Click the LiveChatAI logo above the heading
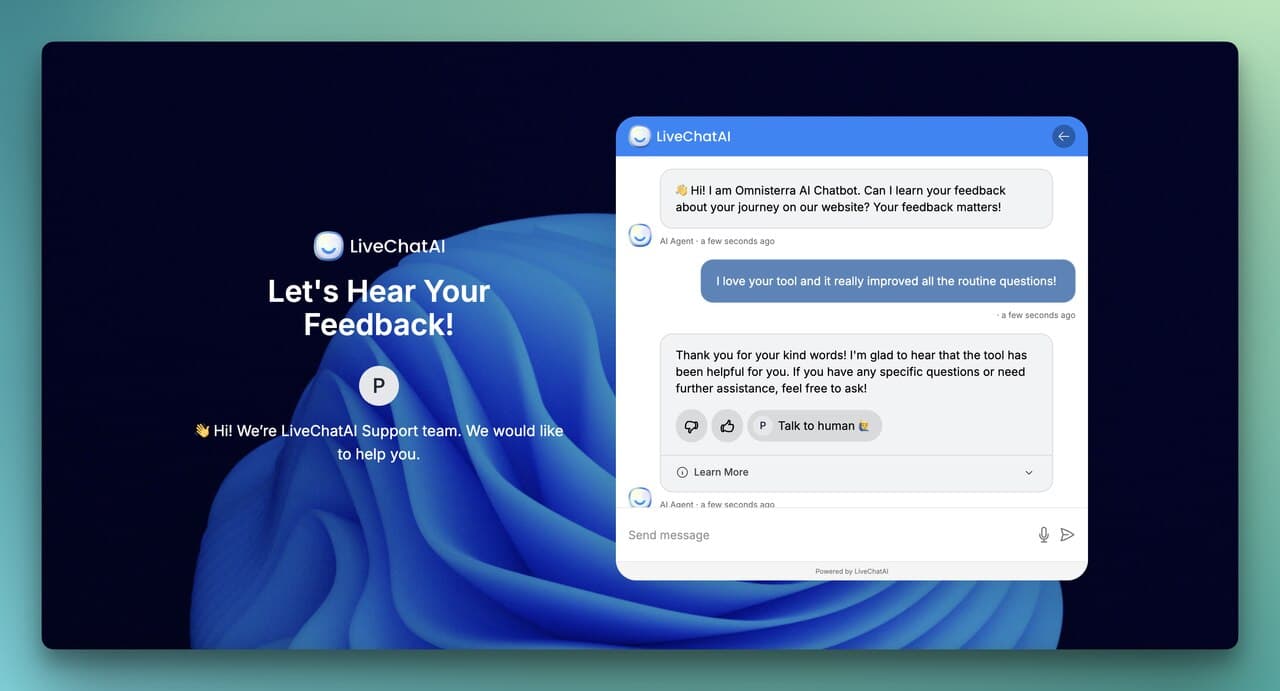Image resolution: width=1280 pixels, height=691 pixels. [x=379, y=246]
